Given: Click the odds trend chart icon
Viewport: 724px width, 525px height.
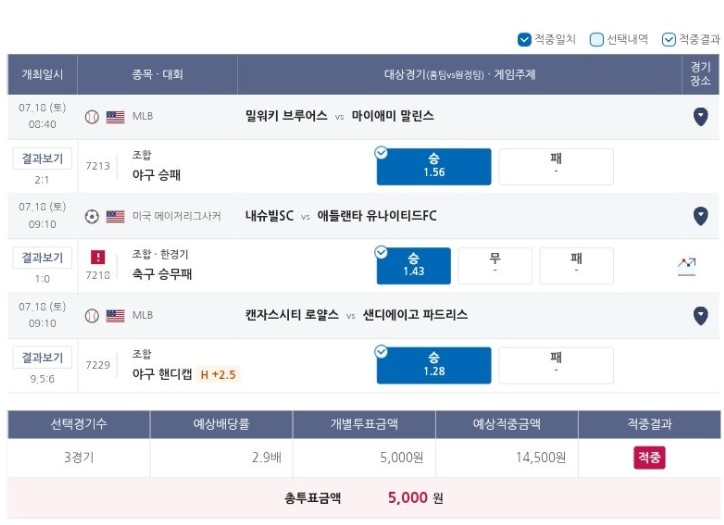Looking at the screenshot, I should click(687, 266).
